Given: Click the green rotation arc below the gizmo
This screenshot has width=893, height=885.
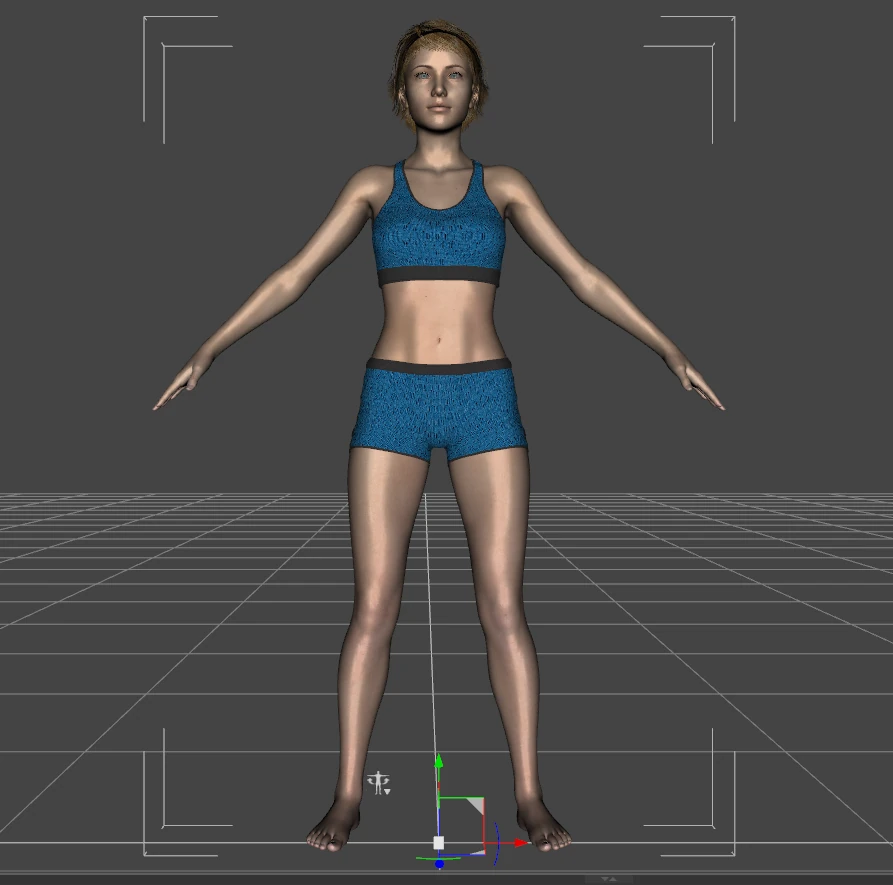Looking at the screenshot, I should 437,858.
